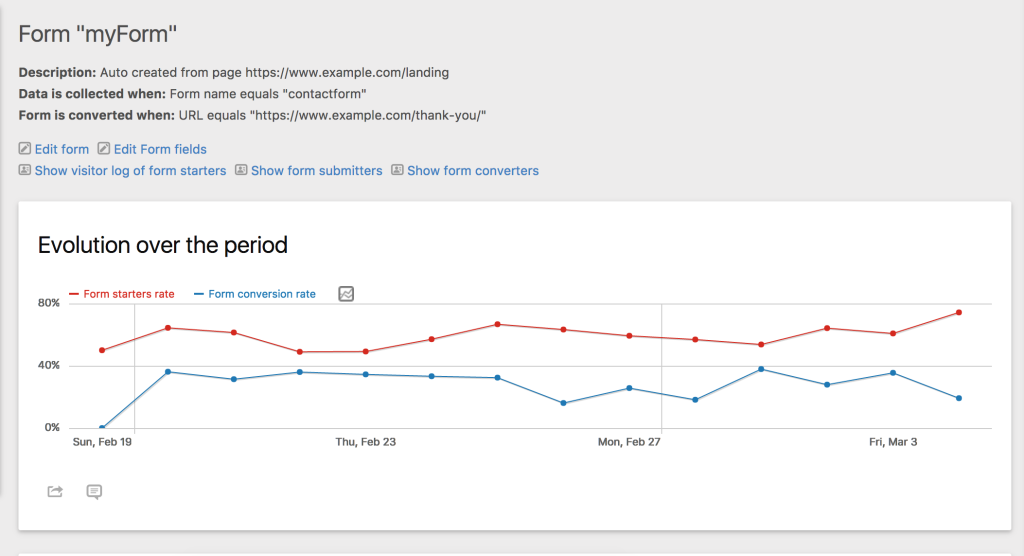Show visitor log of form starters
This screenshot has height=556, width=1024.
(130, 171)
